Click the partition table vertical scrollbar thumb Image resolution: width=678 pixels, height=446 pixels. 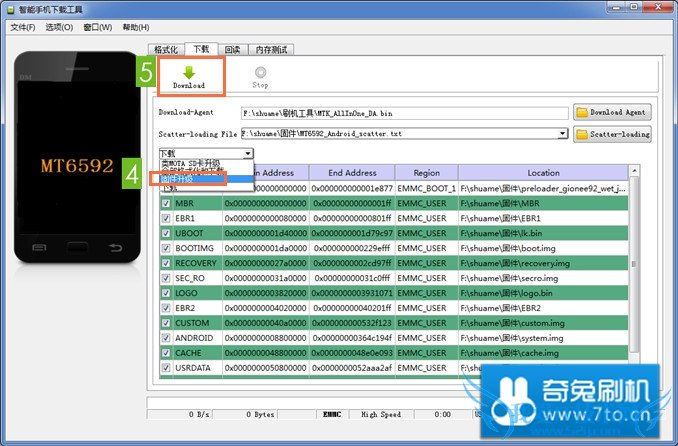[x=634, y=263]
